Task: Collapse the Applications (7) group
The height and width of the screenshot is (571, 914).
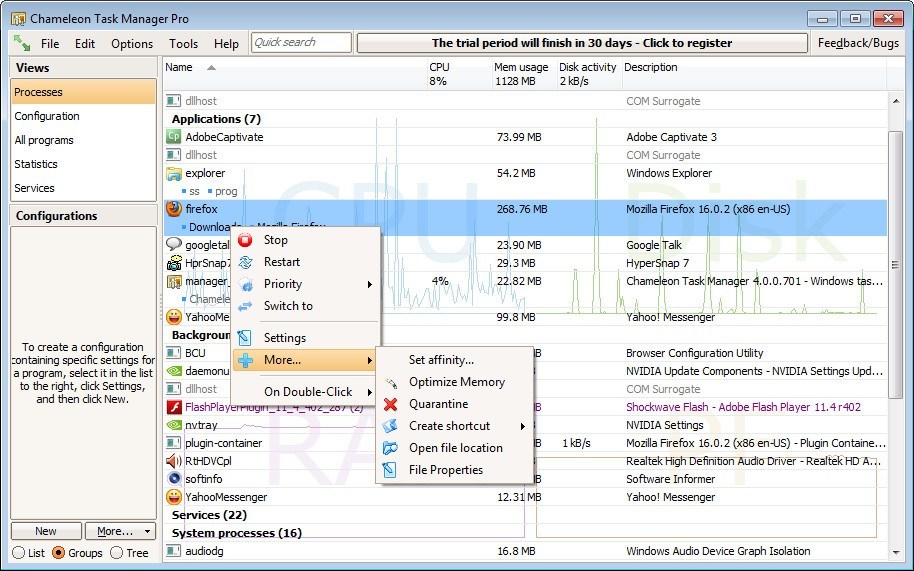Action: (x=216, y=119)
